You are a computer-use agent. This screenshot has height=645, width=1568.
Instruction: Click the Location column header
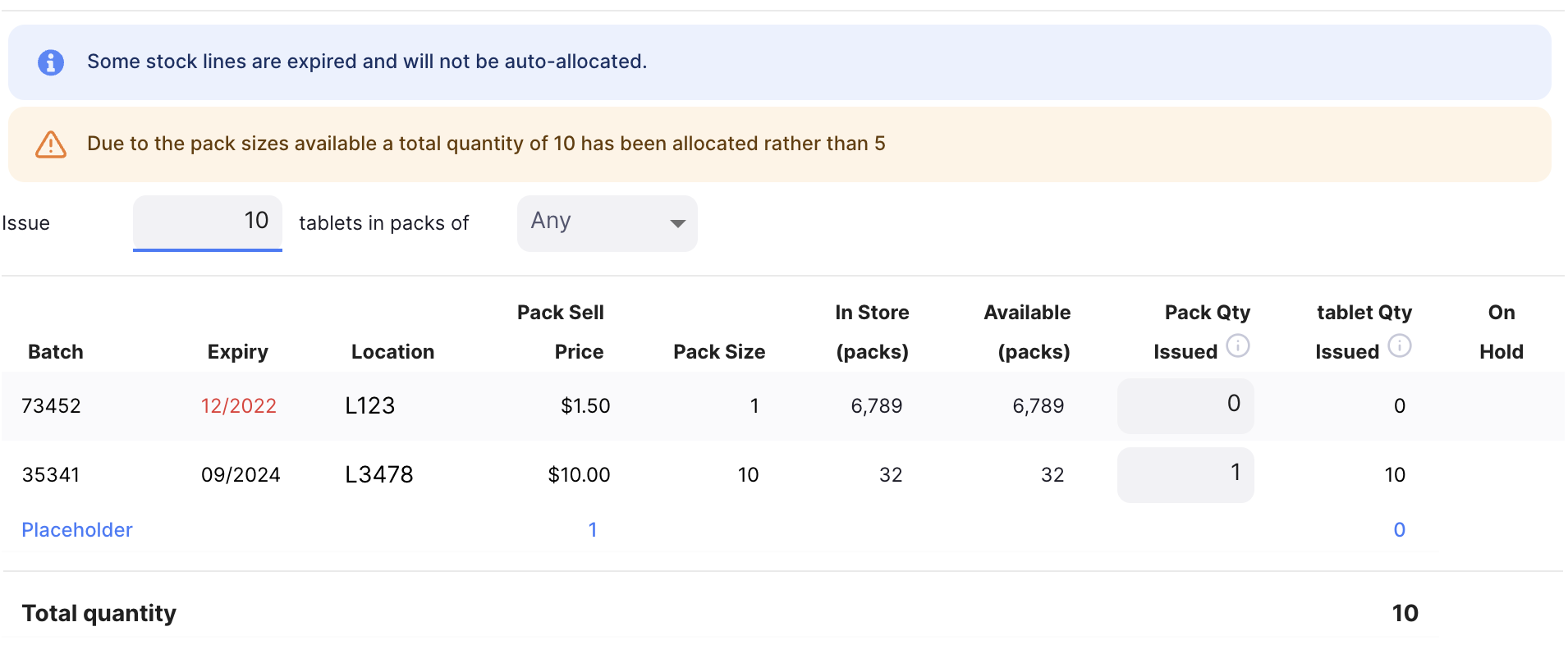pos(393,352)
